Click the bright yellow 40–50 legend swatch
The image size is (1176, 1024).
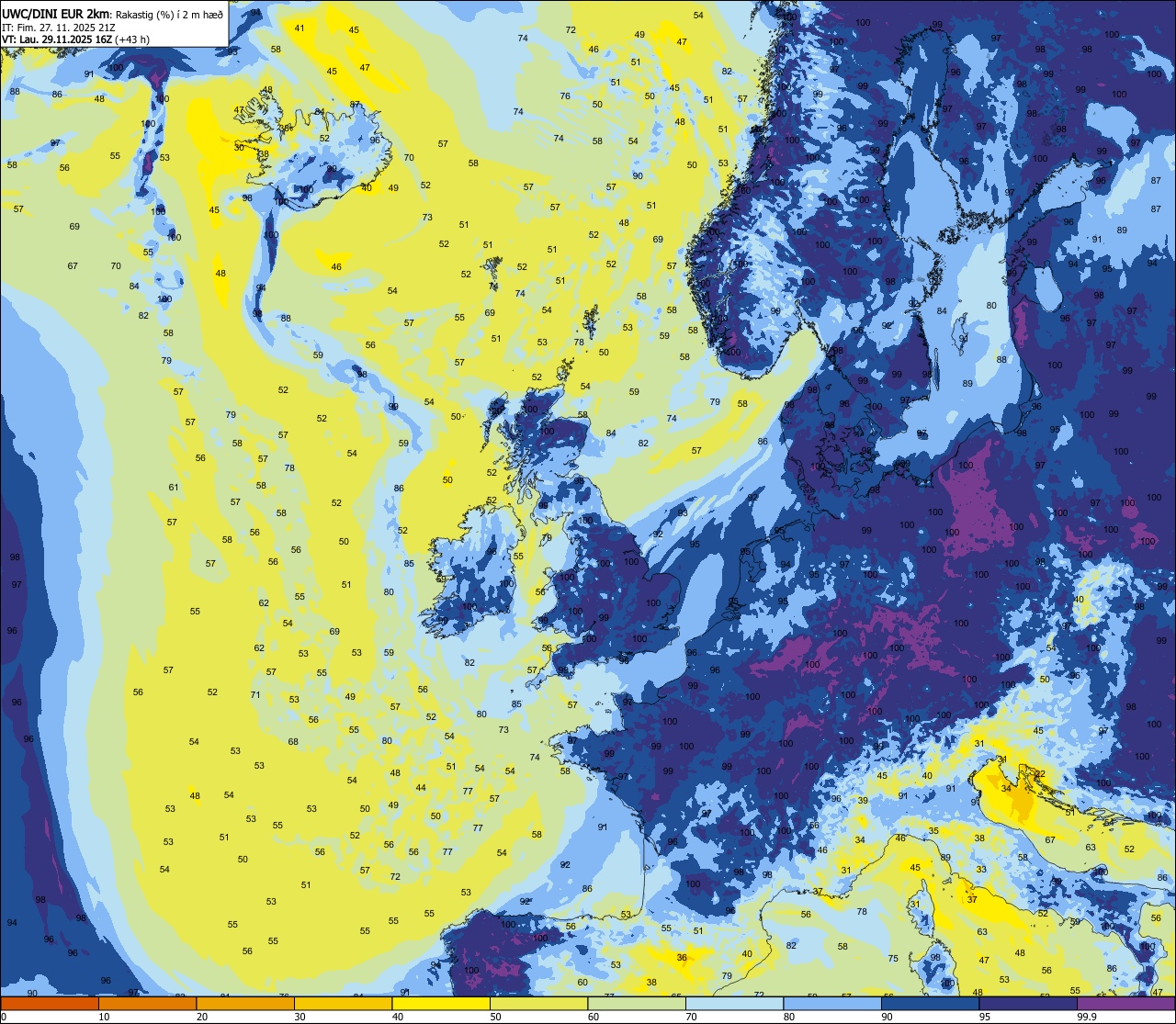coord(441,1003)
